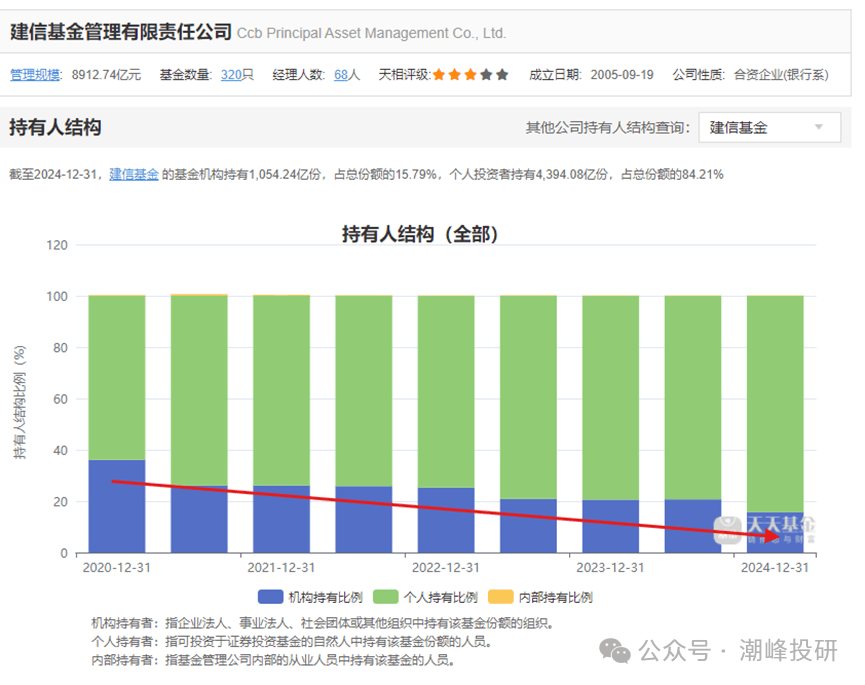The height and width of the screenshot is (685, 865).
Task: Click the green bar for 2020-12-31
Action: click(117, 378)
